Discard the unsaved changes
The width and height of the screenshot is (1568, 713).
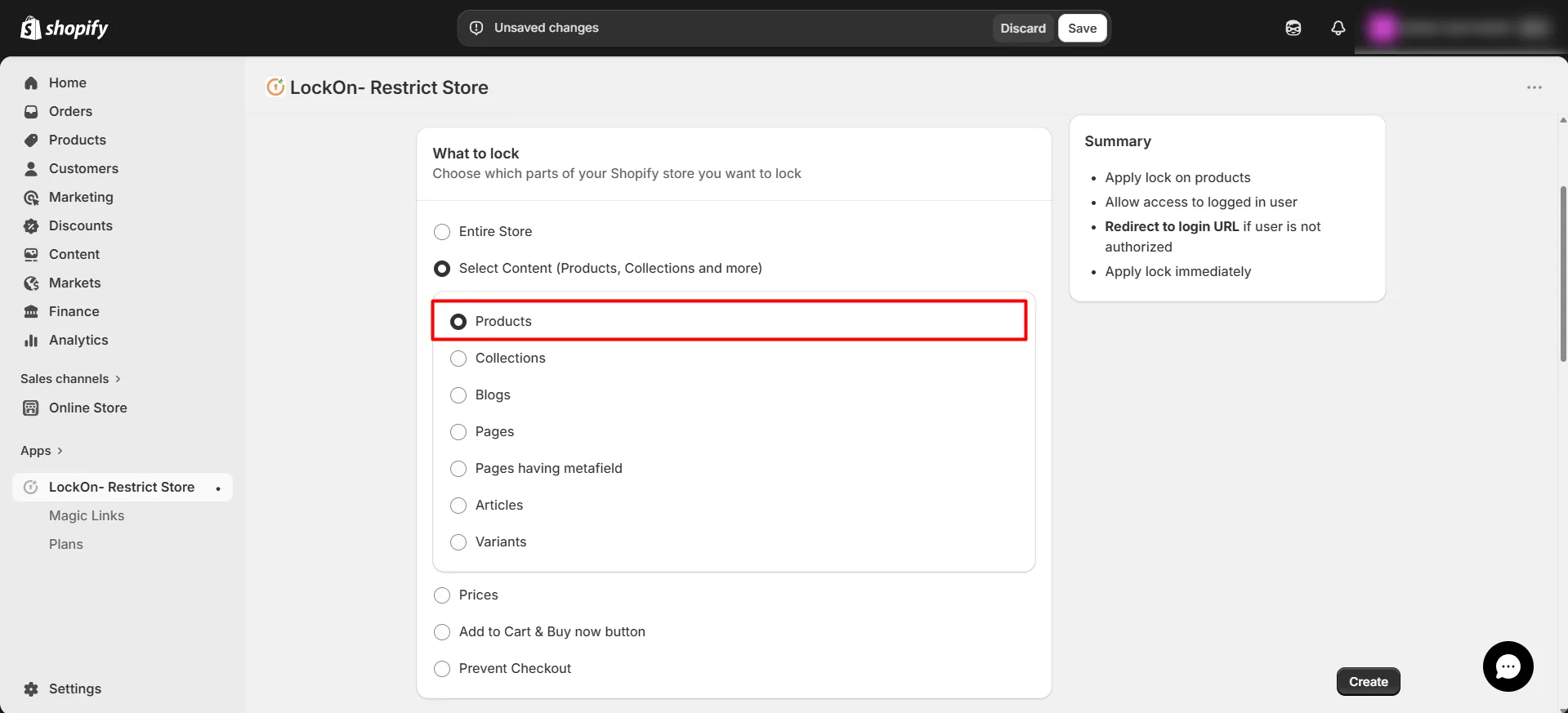click(1023, 28)
